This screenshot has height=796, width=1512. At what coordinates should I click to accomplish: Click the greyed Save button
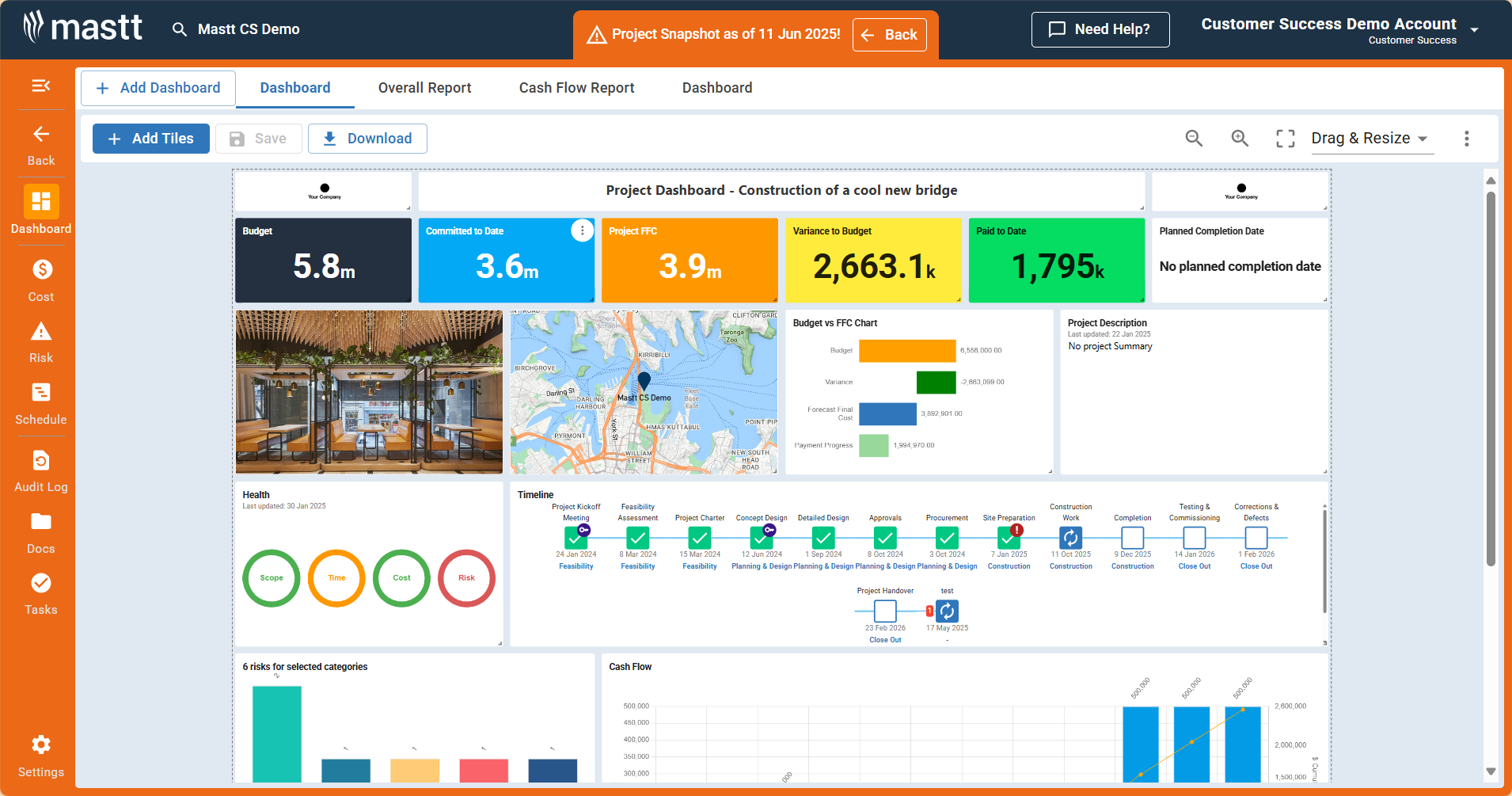click(259, 139)
